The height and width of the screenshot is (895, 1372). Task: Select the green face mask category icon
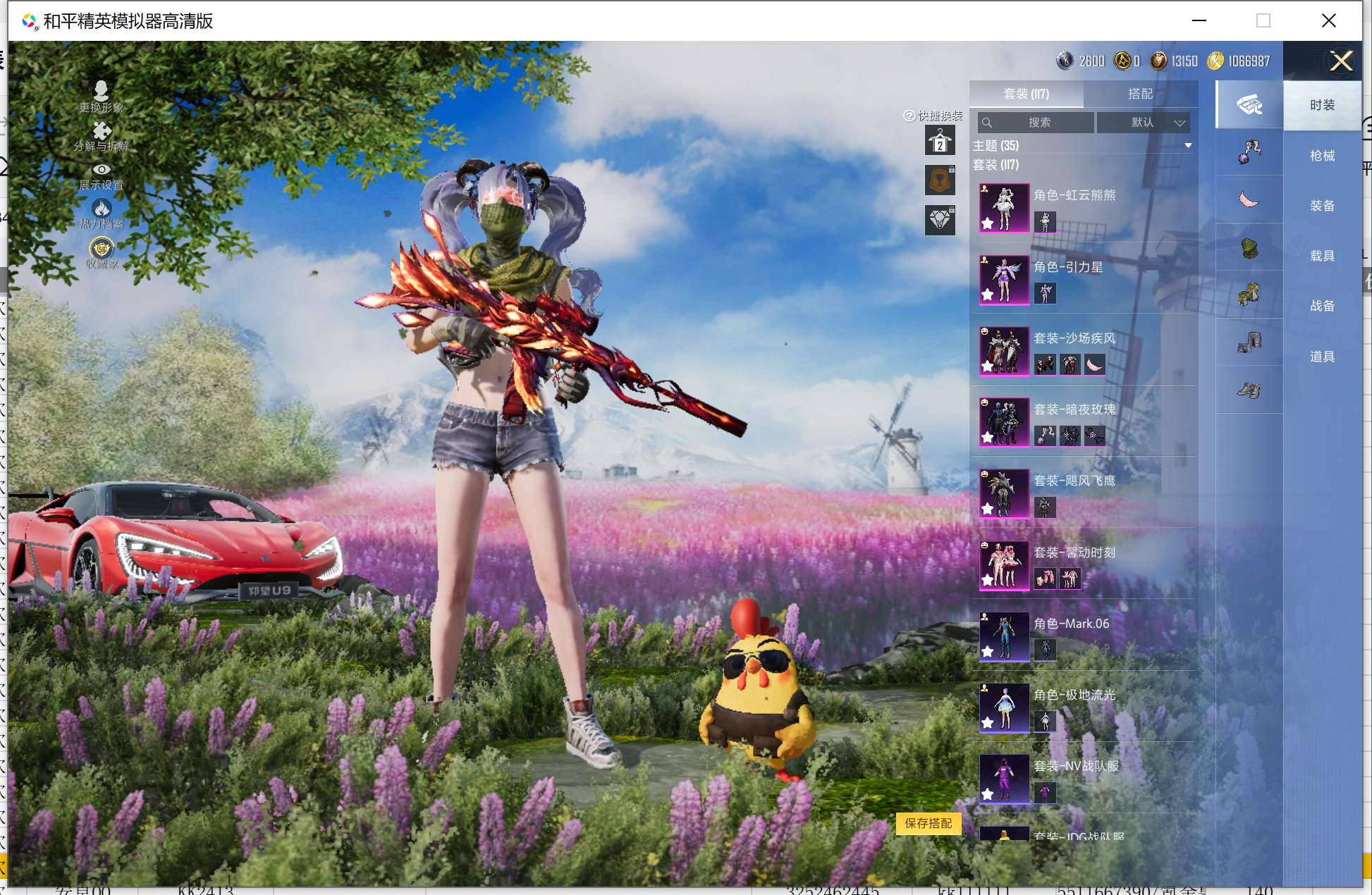(1249, 247)
